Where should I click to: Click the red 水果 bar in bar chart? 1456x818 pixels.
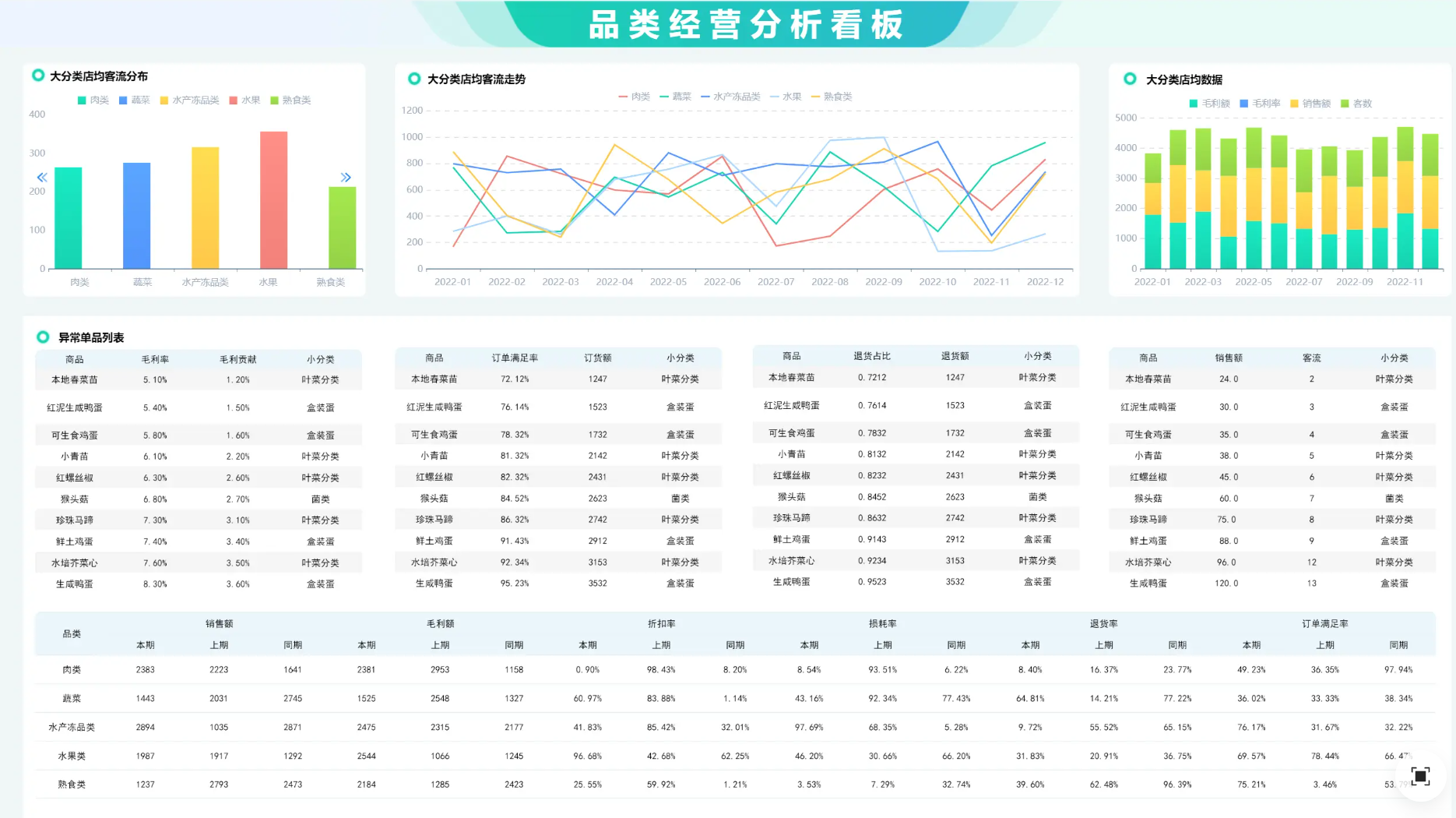pyautogui.click(x=274, y=200)
